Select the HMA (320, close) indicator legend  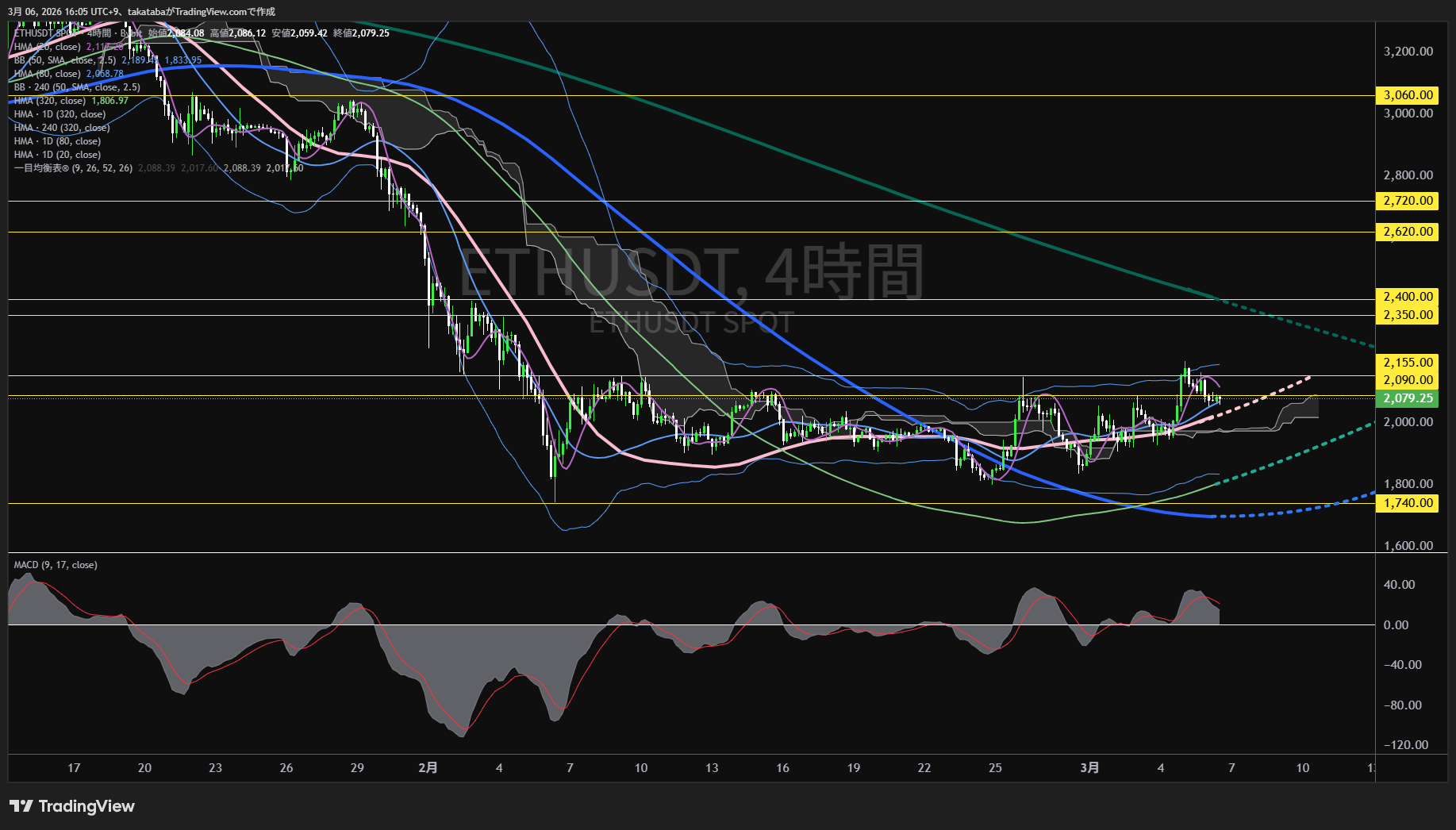coord(50,101)
